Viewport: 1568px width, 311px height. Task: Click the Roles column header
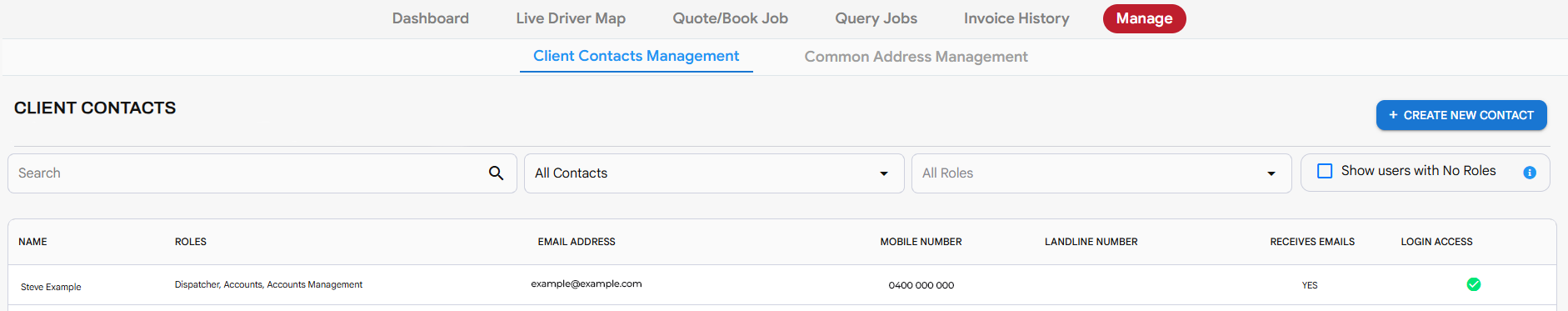coord(191,242)
